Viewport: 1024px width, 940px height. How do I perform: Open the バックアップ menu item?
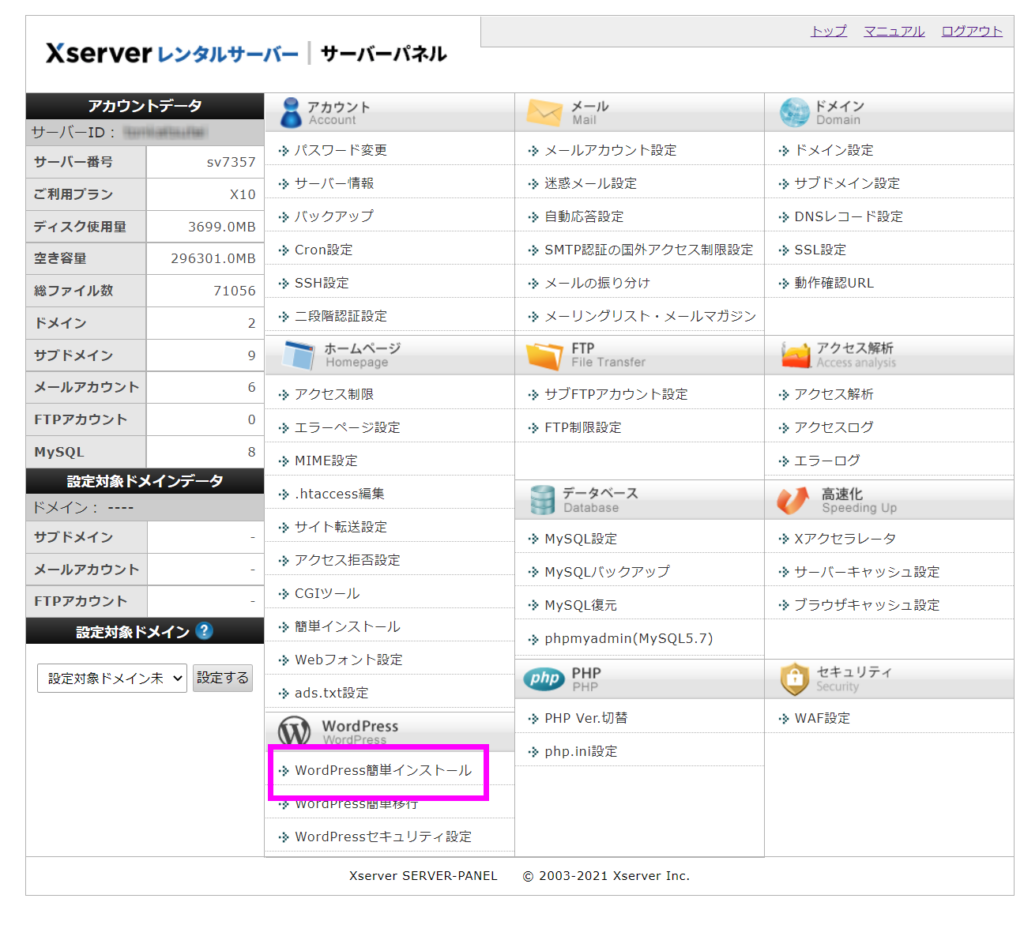tap(334, 216)
